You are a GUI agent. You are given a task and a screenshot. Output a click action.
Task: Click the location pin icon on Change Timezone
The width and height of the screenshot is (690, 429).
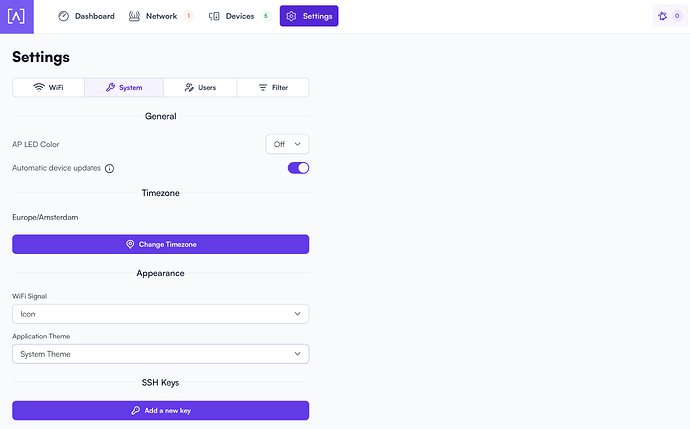[x=130, y=244]
